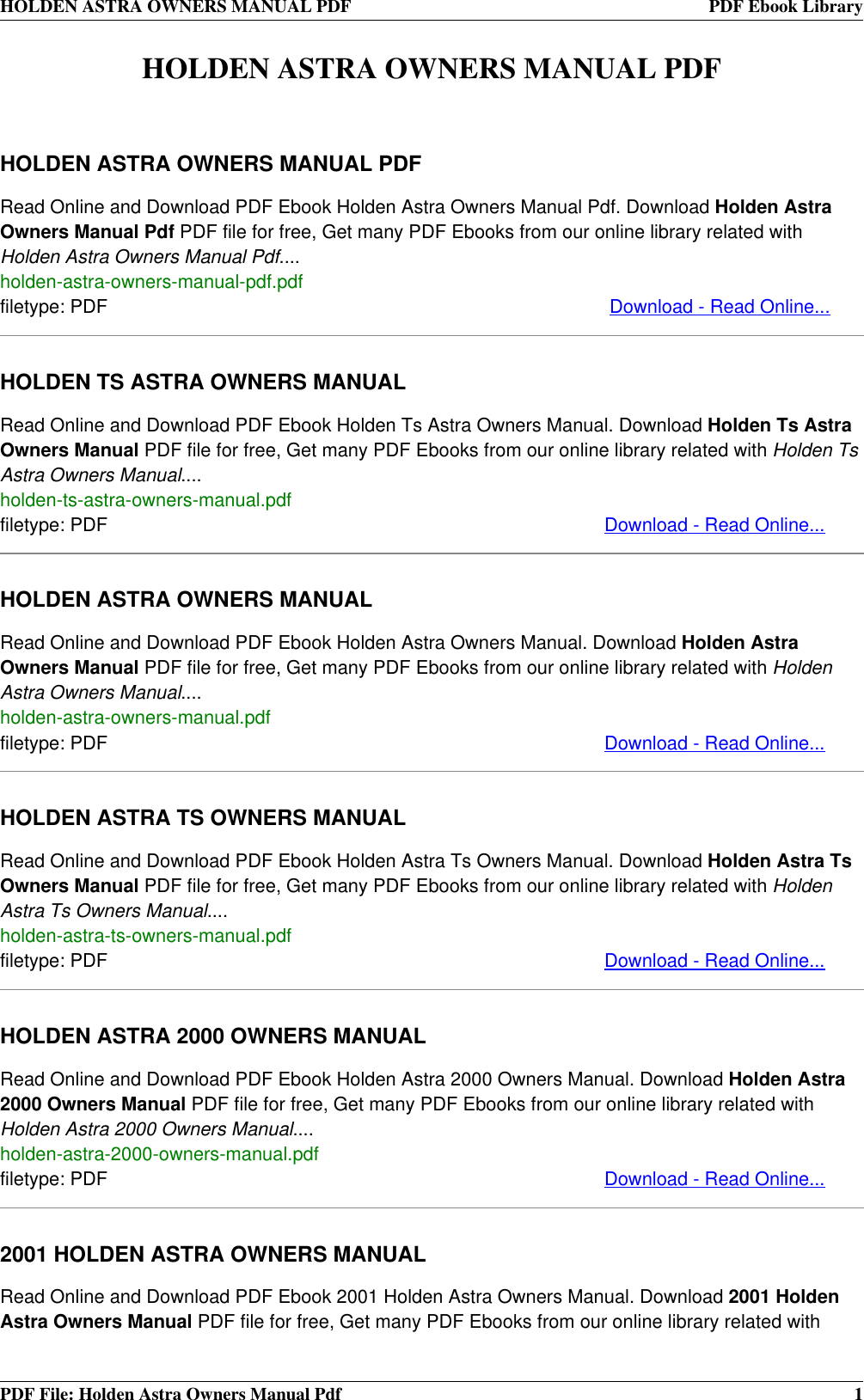Open Download link for holden-ts-astra-owners-manual.pdf

point(714,525)
